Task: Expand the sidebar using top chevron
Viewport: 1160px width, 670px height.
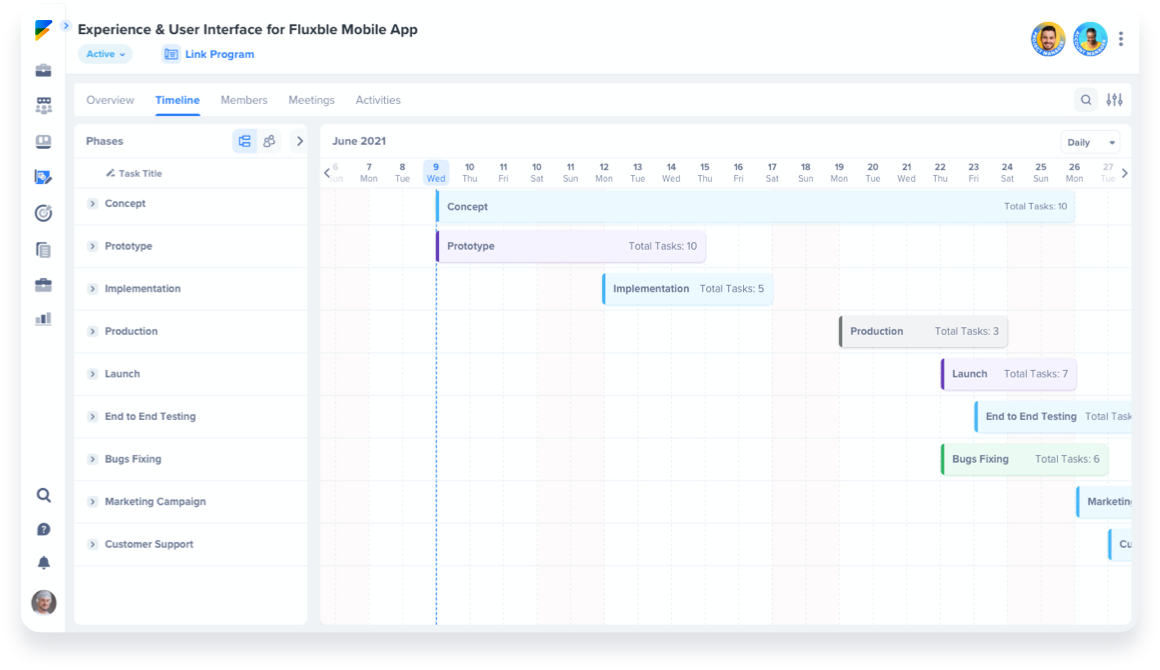Action: pyautogui.click(x=66, y=26)
